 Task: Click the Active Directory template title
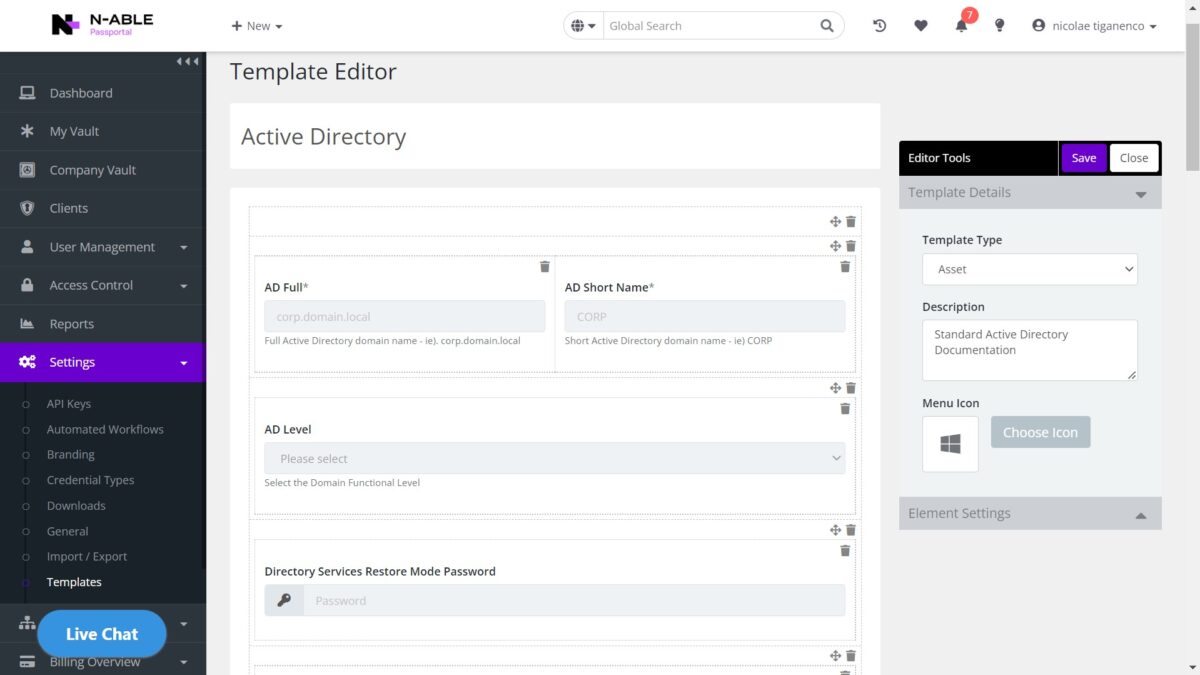click(324, 137)
